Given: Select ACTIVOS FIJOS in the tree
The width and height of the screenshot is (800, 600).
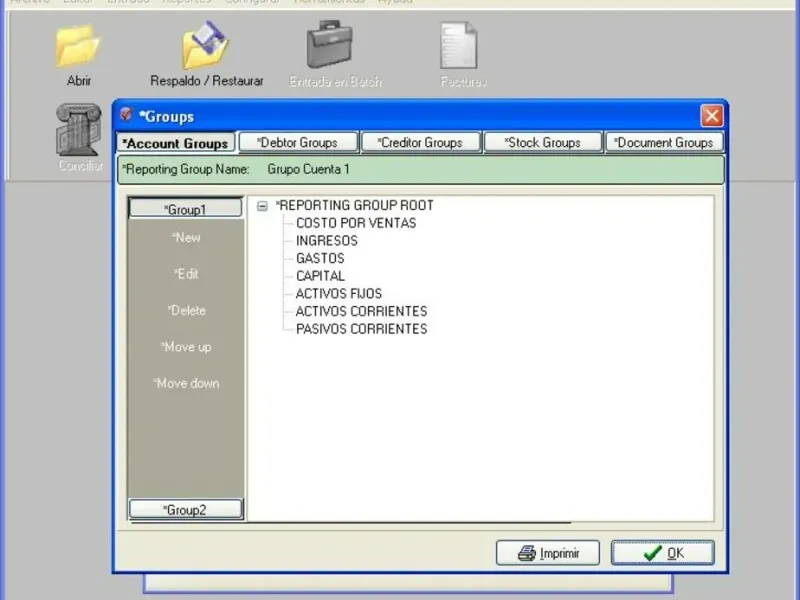Looking at the screenshot, I should pyautogui.click(x=339, y=293).
